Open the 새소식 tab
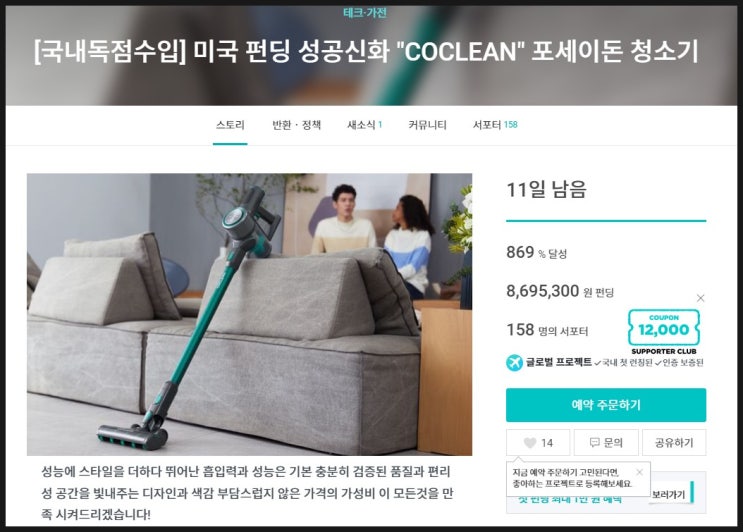Image resolution: width=743 pixels, height=532 pixels. pos(364,125)
